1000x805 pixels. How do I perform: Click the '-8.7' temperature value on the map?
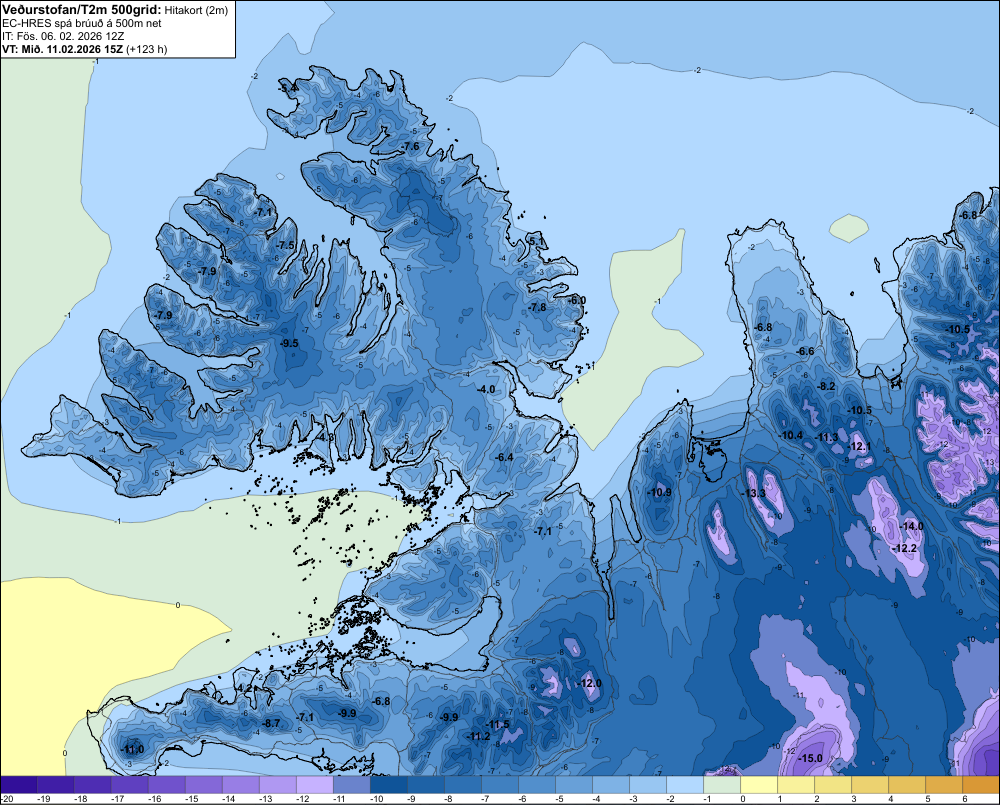(271, 723)
